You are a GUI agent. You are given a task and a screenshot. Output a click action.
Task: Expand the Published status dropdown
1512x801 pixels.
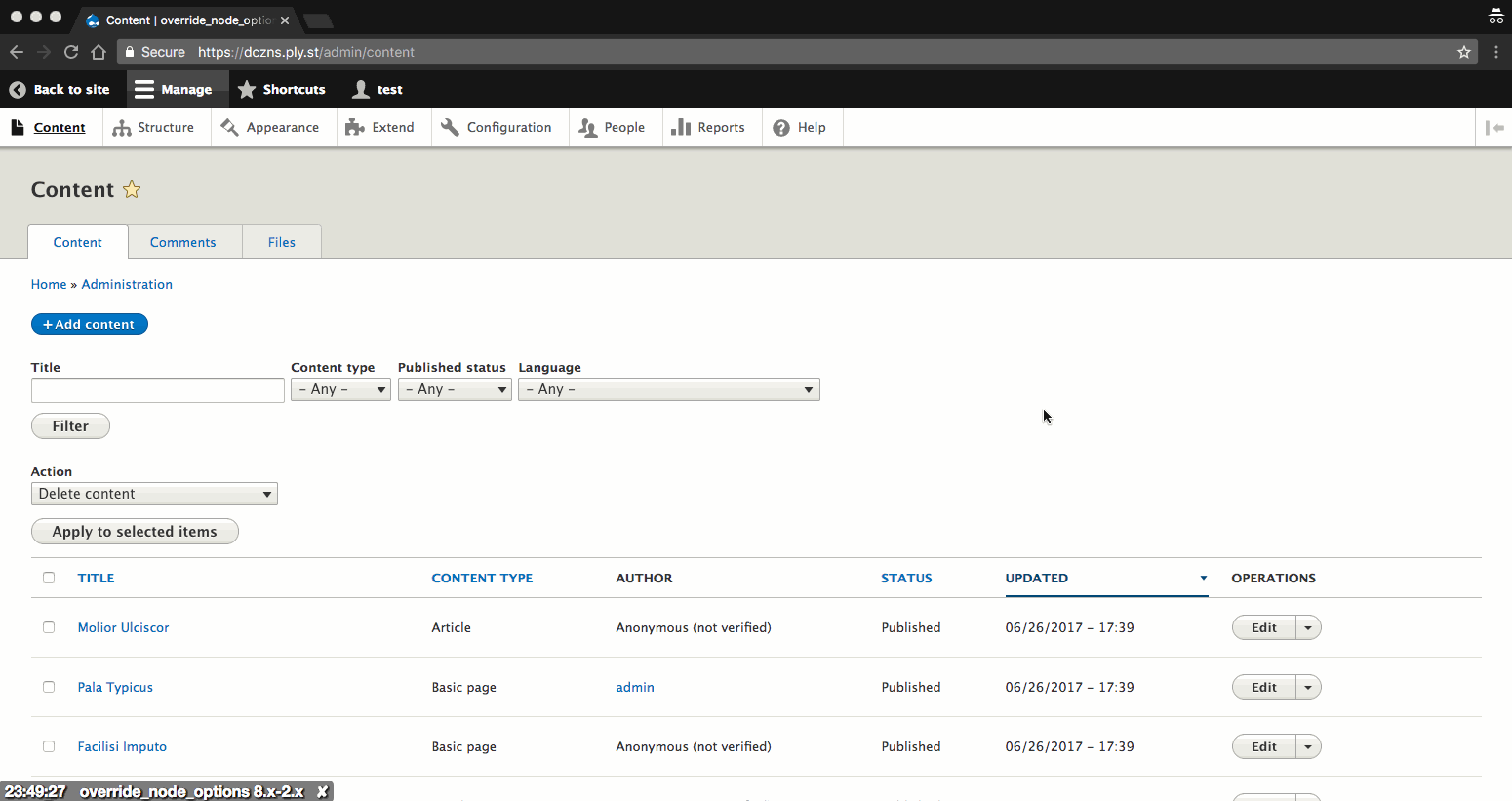coord(454,389)
